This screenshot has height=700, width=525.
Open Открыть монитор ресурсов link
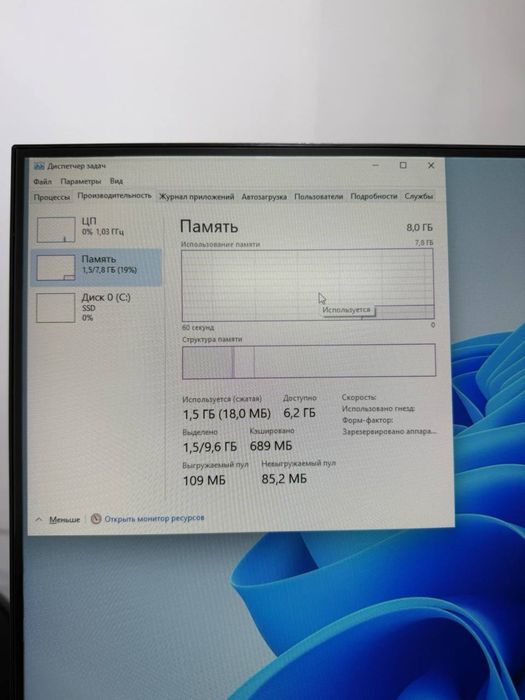(x=154, y=518)
